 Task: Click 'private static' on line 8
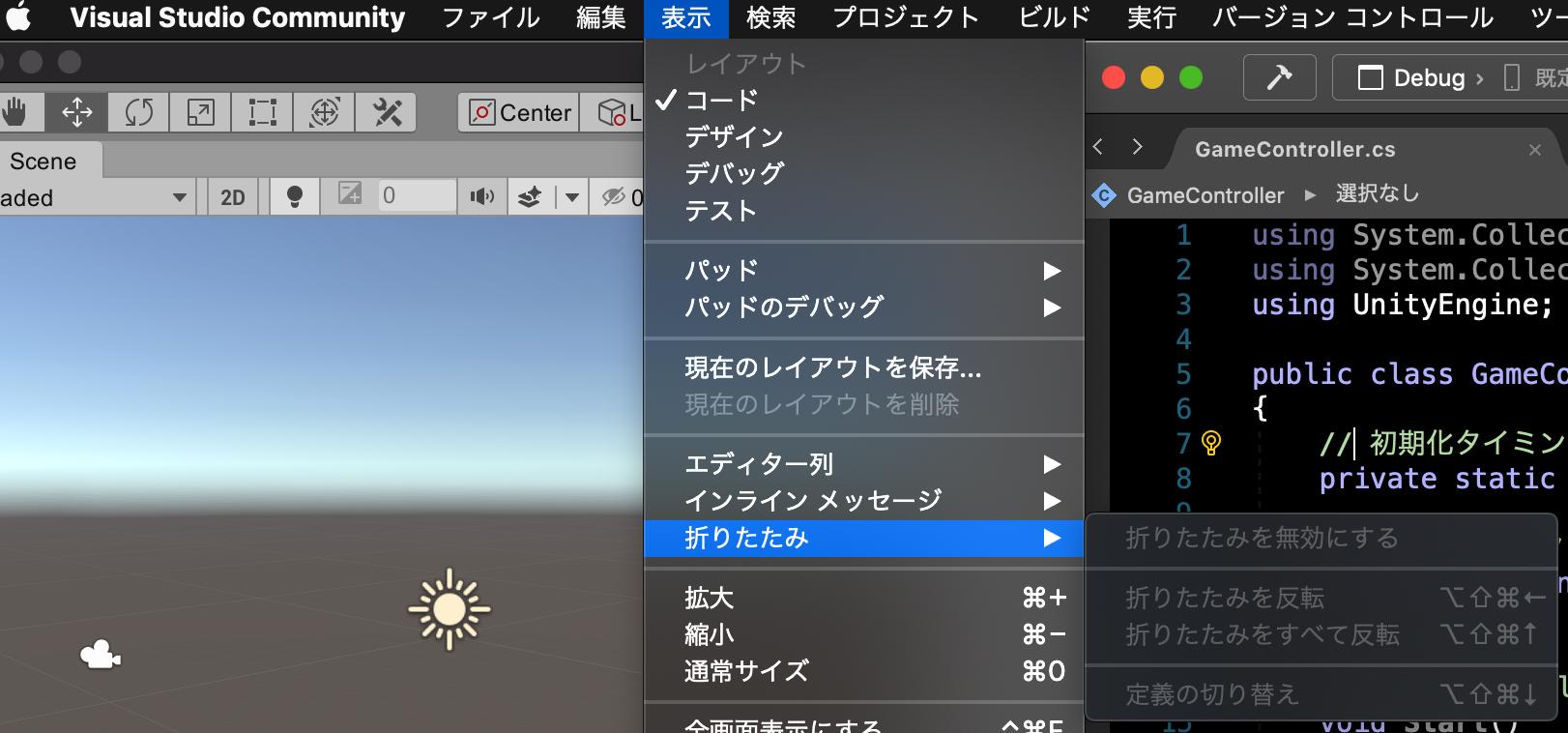1437,479
